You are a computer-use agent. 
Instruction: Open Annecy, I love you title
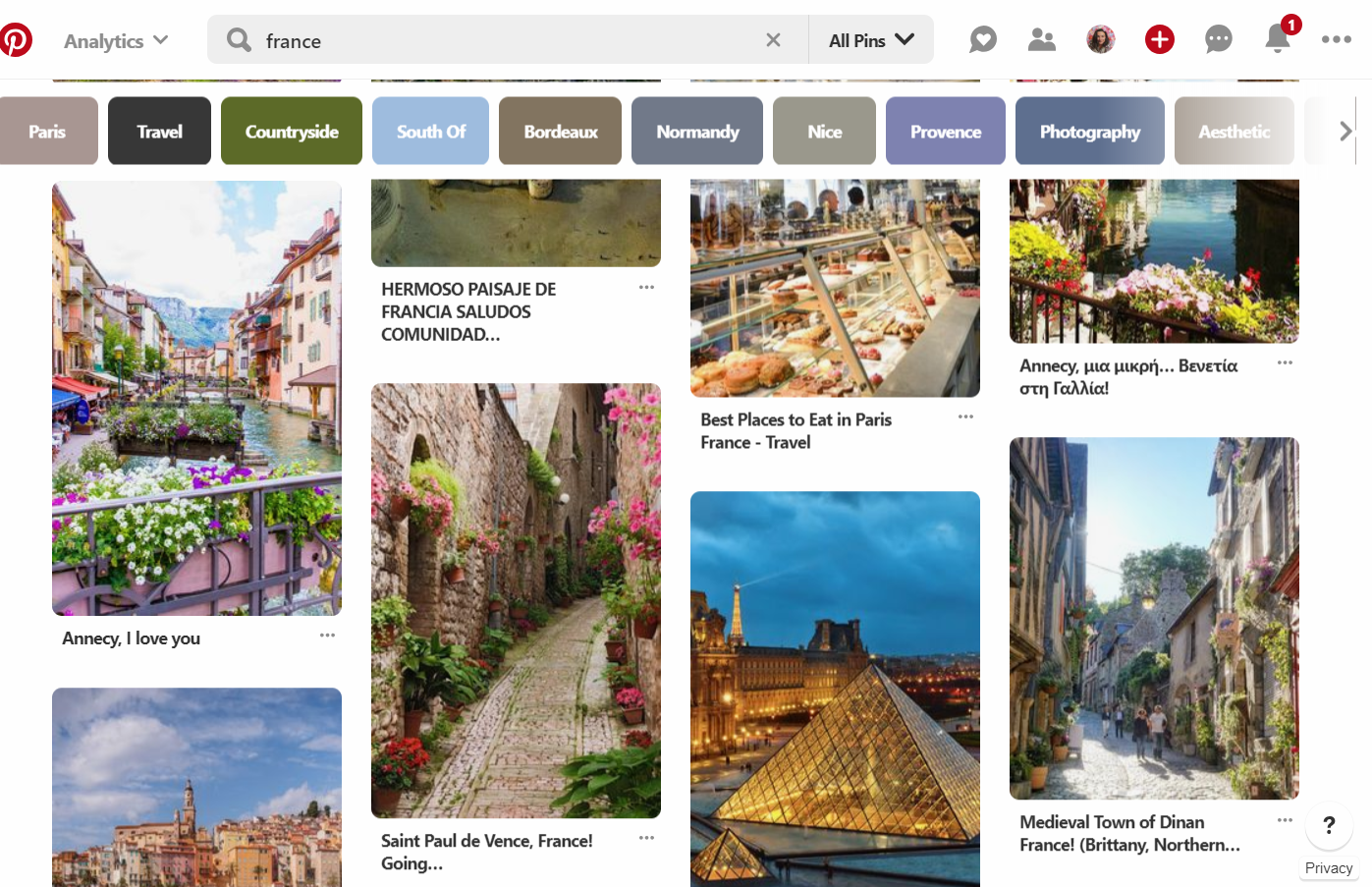click(x=131, y=638)
